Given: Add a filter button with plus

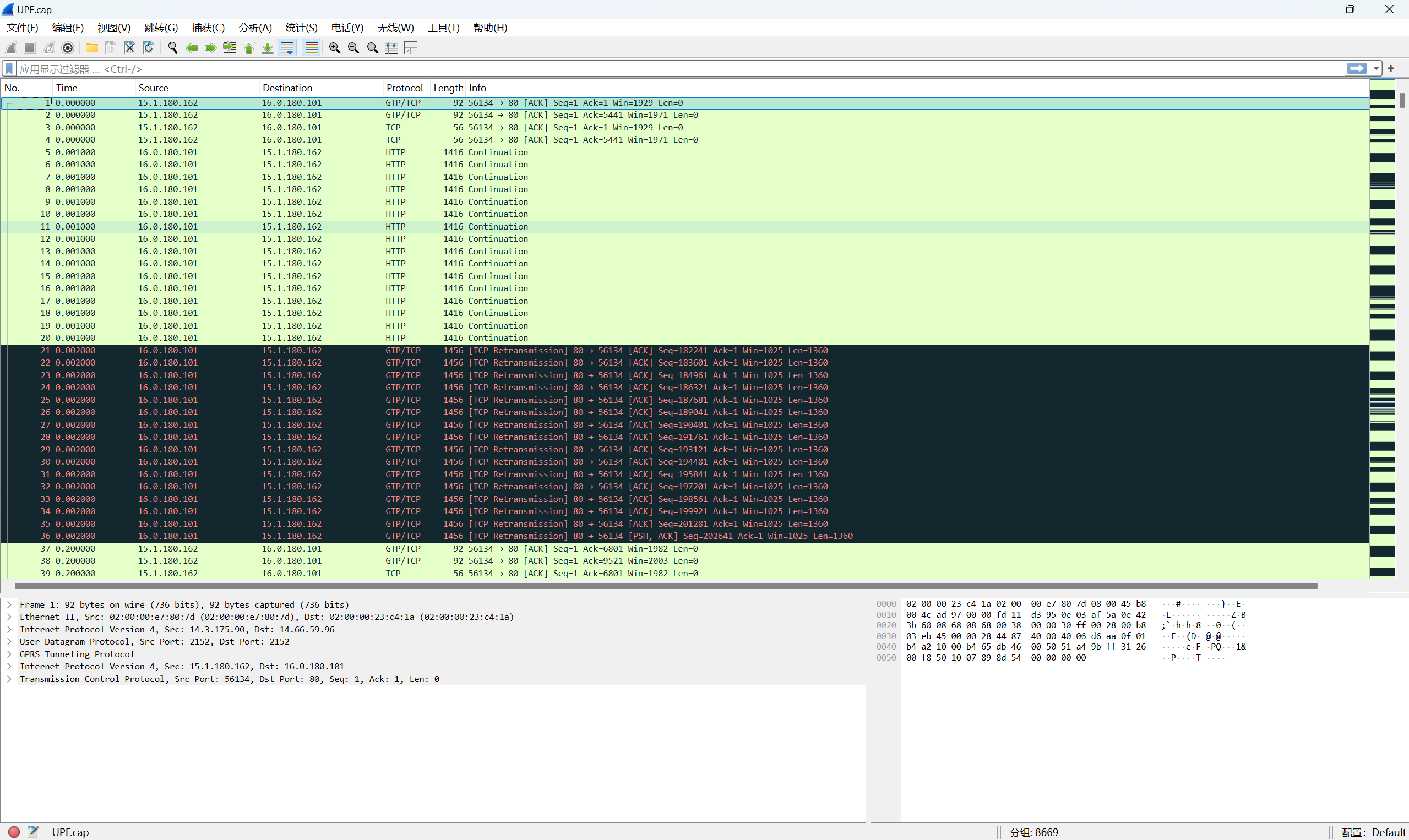Looking at the screenshot, I should (x=1391, y=68).
